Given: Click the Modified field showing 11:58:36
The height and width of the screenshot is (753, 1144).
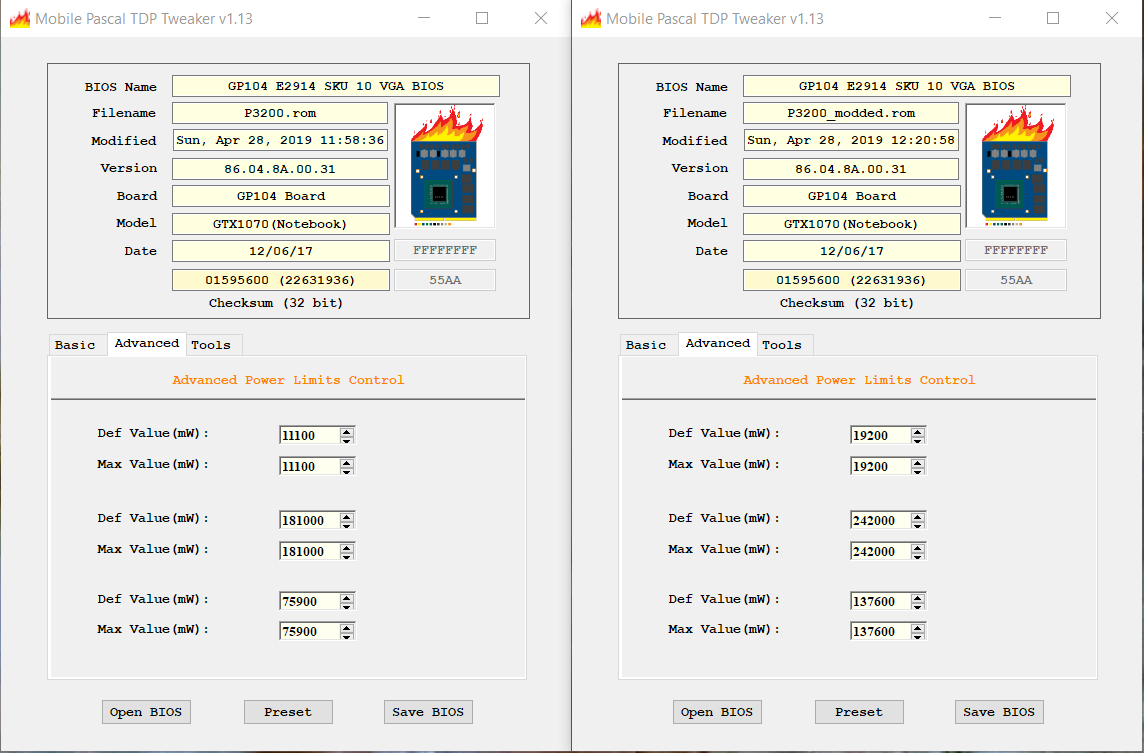Looking at the screenshot, I should coord(280,140).
